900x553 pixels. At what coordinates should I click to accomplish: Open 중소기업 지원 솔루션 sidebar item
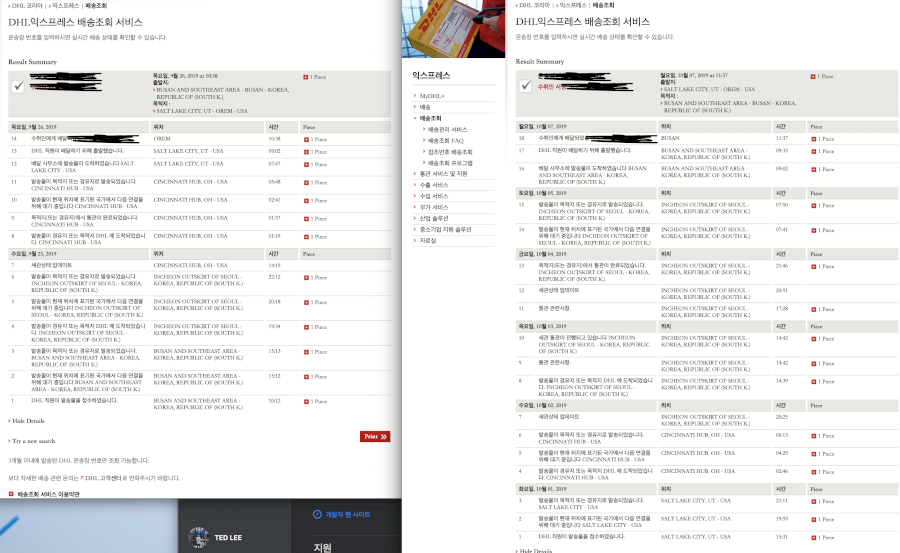tap(445, 230)
